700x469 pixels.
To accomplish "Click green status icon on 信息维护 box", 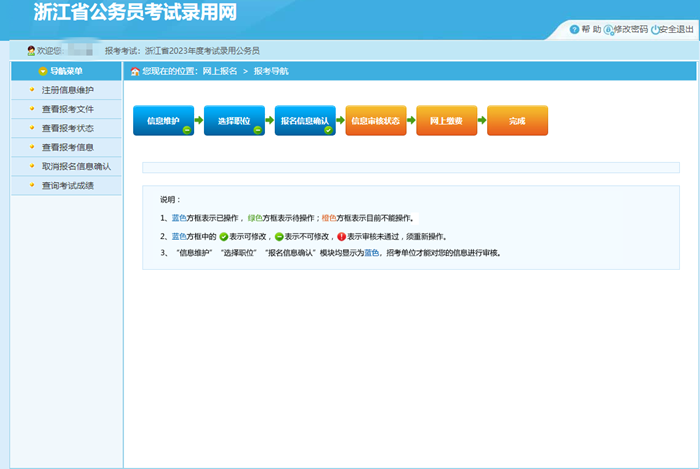I will coord(186,130).
